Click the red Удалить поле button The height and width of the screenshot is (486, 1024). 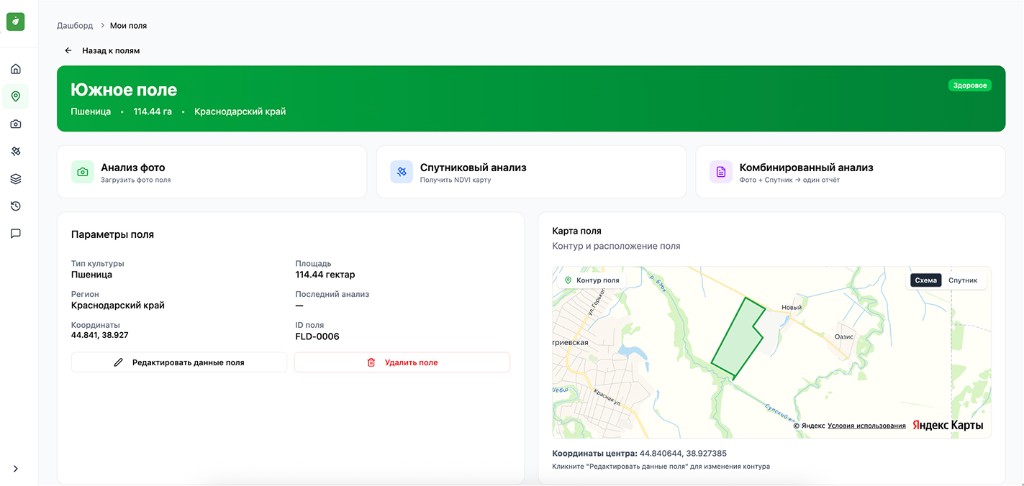402,362
